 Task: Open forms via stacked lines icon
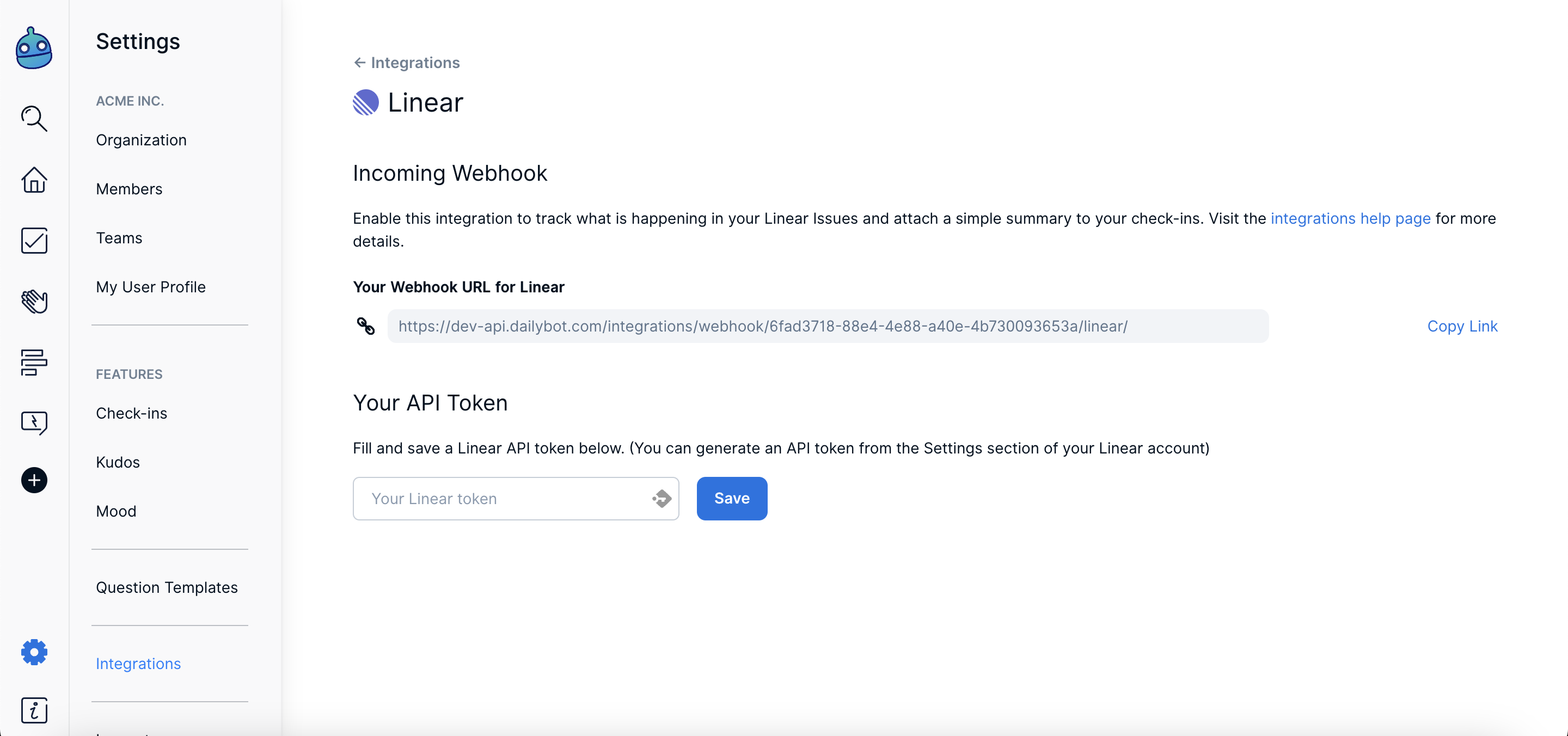(x=34, y=362)
